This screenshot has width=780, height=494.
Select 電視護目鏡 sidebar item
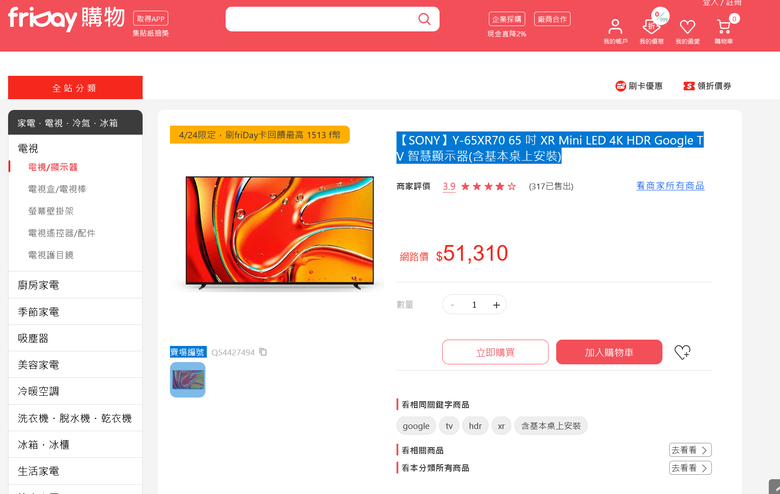coord(51,255)
